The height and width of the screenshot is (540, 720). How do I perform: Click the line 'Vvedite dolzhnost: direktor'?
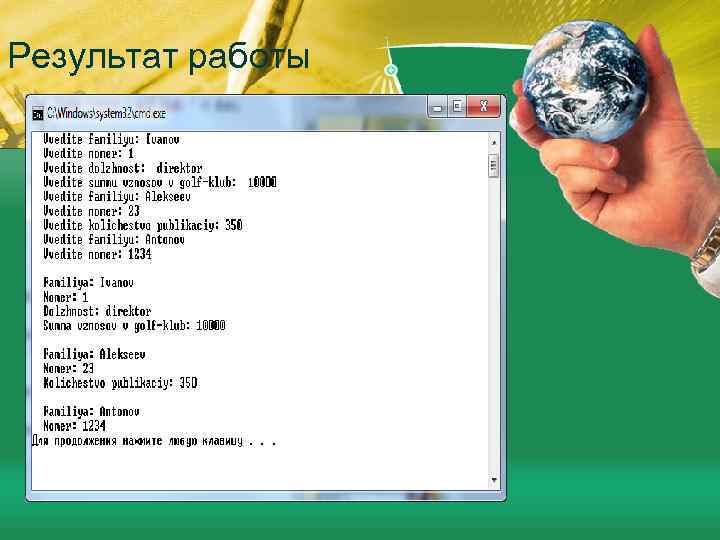123,168
